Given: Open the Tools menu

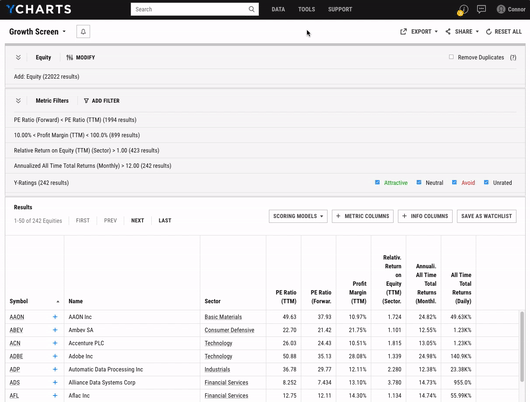Looking at the screenshot, I should 307,9.
